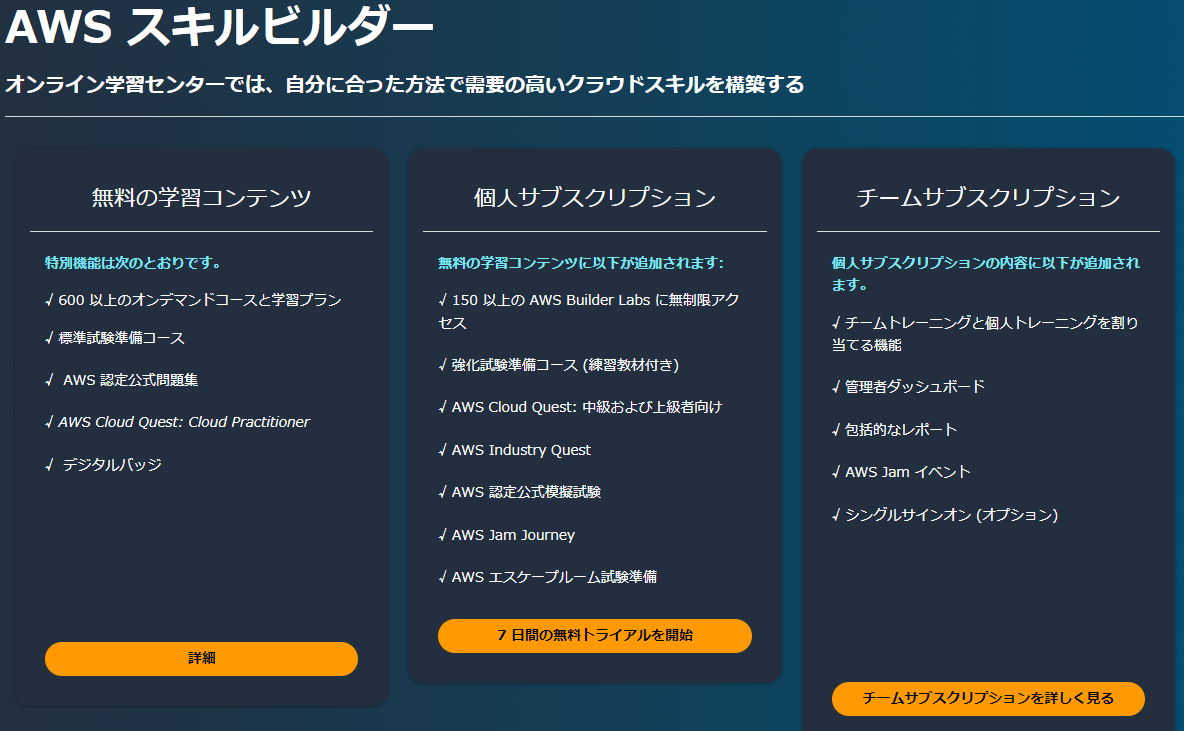Viewport: 1184px width, 731px height.
Task: Click the checkmark beside 標準試験準備コース
Action: (48, 338)
